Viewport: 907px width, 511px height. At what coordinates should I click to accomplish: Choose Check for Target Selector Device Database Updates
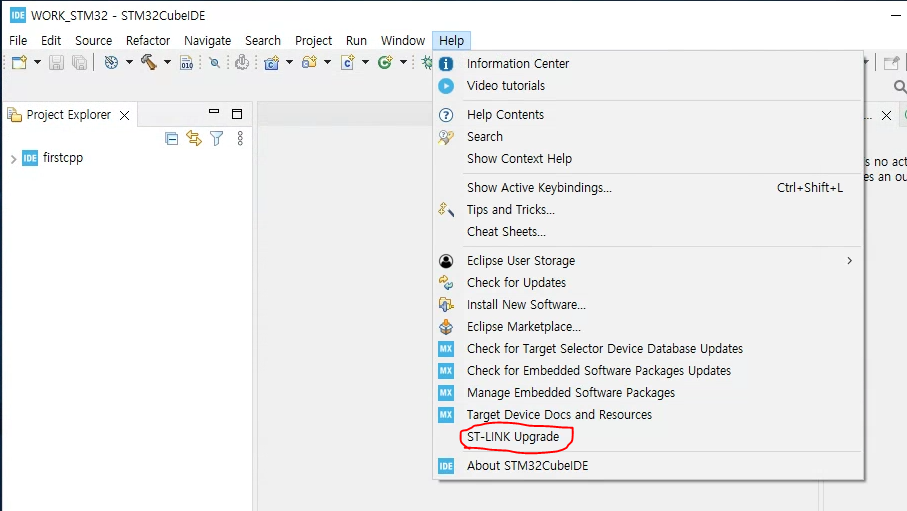point(648,348)
